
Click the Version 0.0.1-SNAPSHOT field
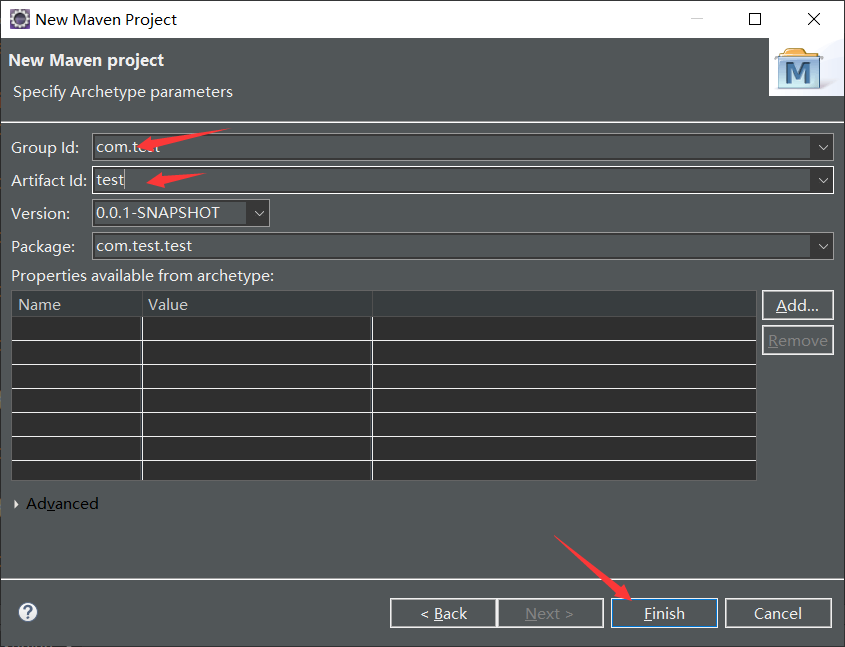tap(170, 213)
